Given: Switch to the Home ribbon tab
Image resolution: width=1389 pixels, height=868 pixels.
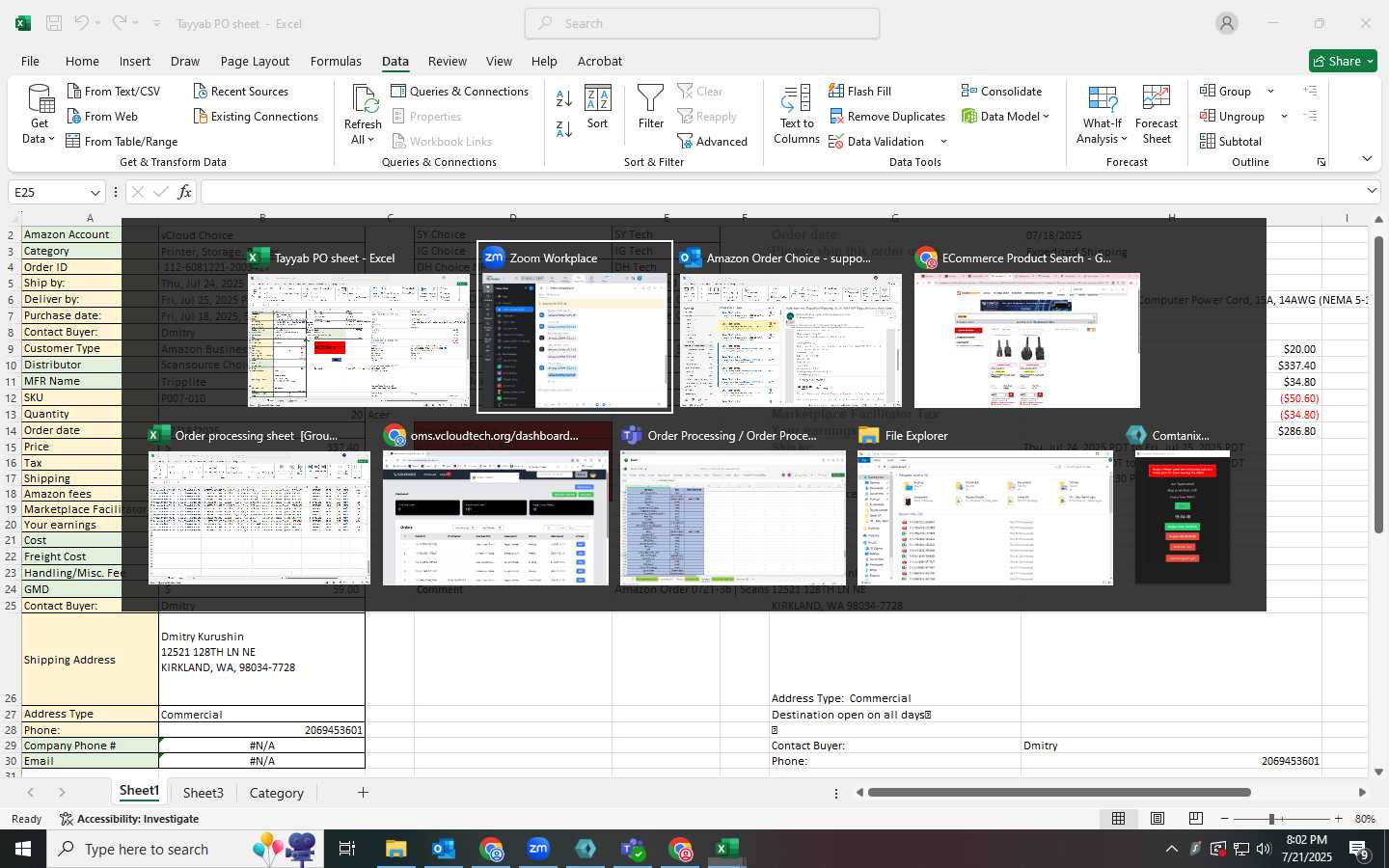Looking at the screenshot, I should tap(82, 61).
